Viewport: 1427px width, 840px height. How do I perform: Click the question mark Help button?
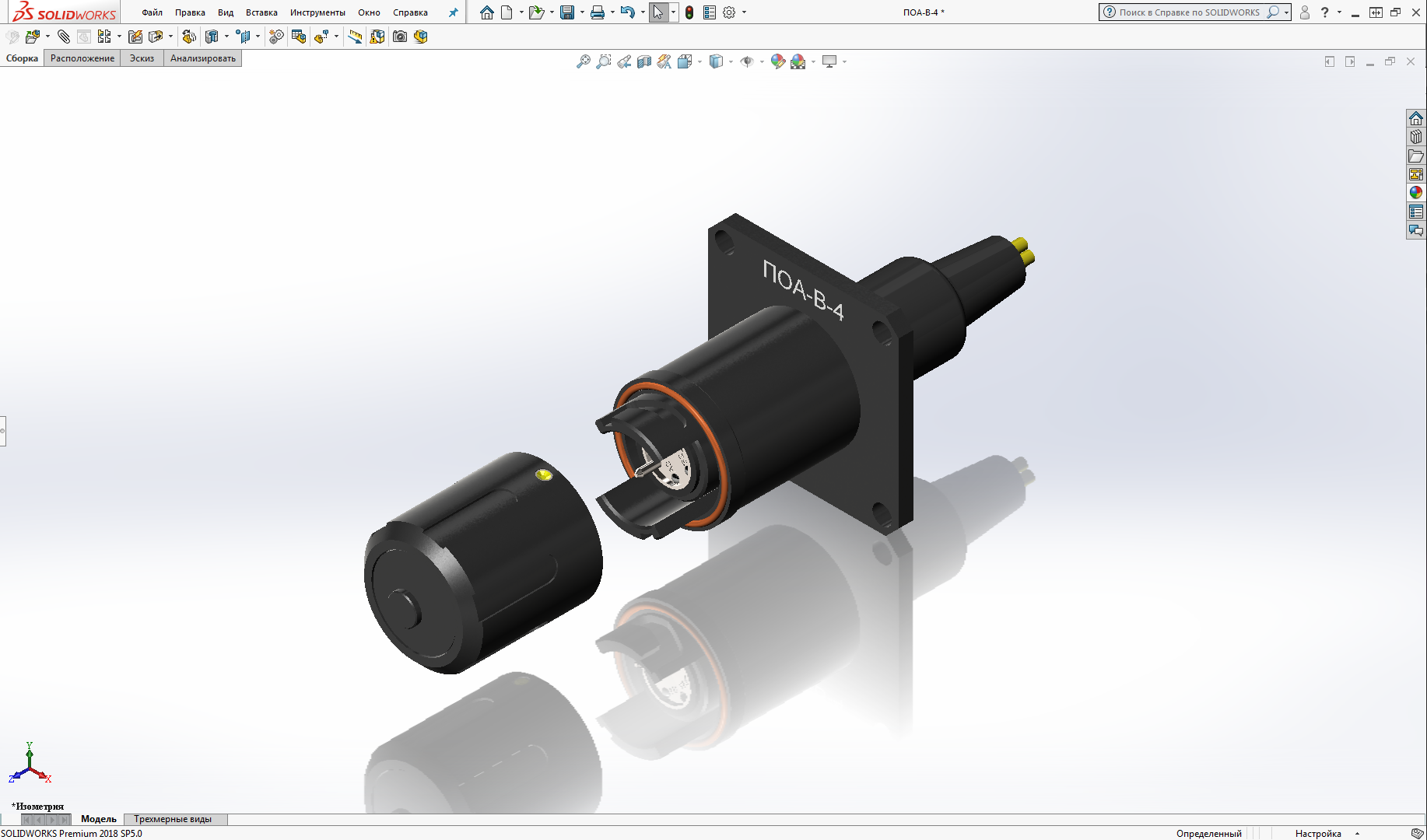click(x=1324, y=12)
